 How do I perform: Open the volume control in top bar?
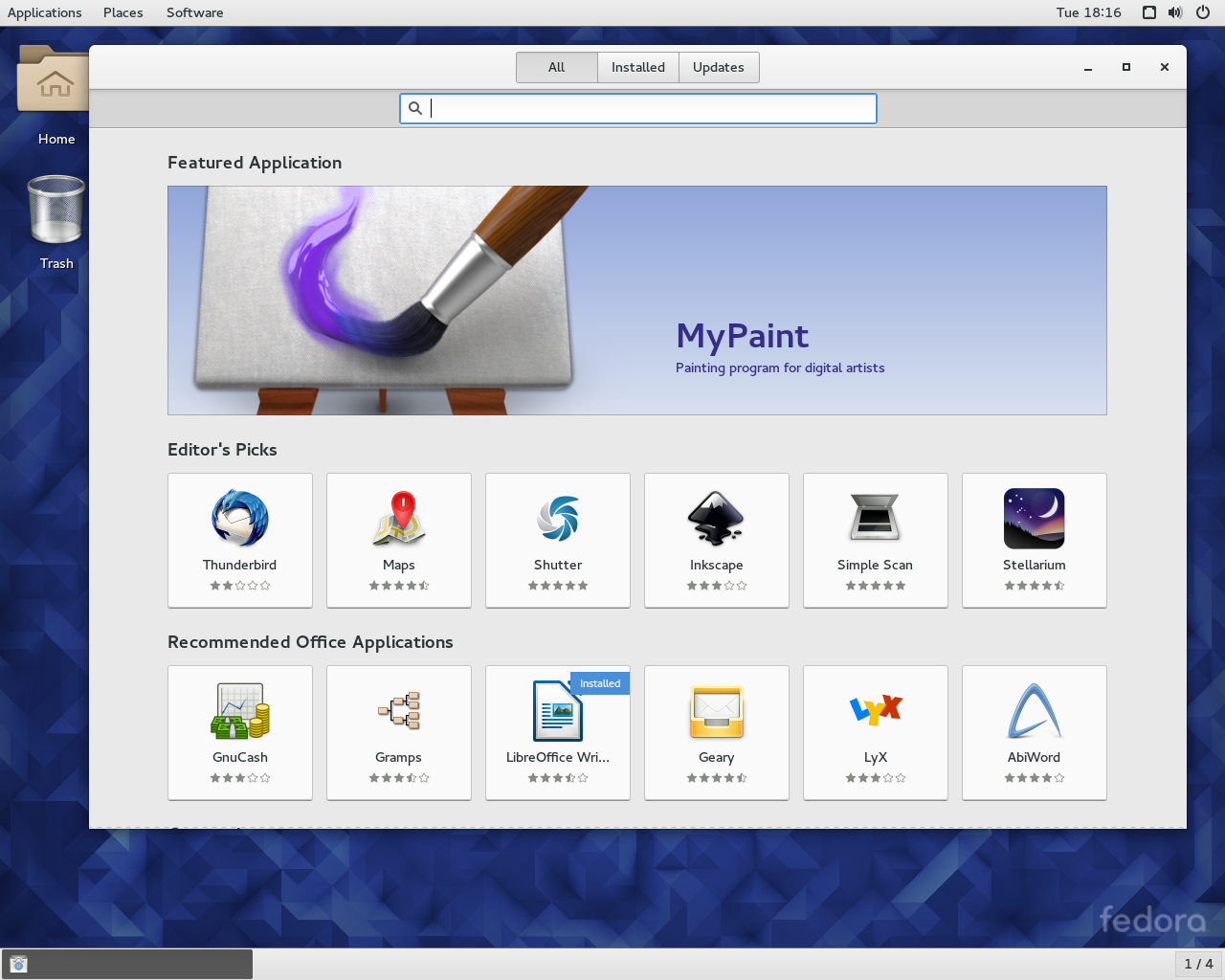coord(1175,12)
